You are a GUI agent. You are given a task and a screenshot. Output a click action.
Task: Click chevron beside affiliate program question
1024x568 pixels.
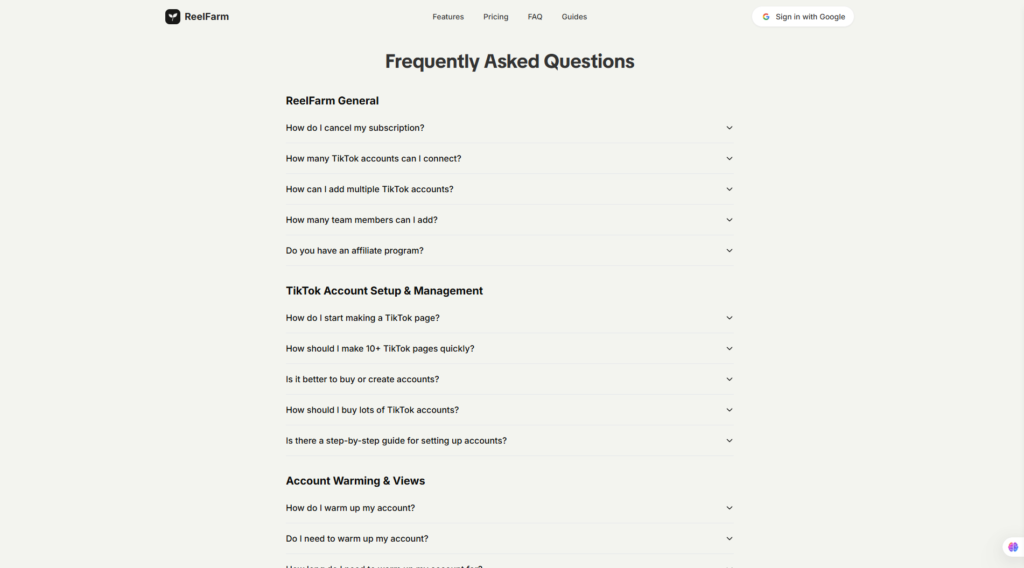(729, 251)
